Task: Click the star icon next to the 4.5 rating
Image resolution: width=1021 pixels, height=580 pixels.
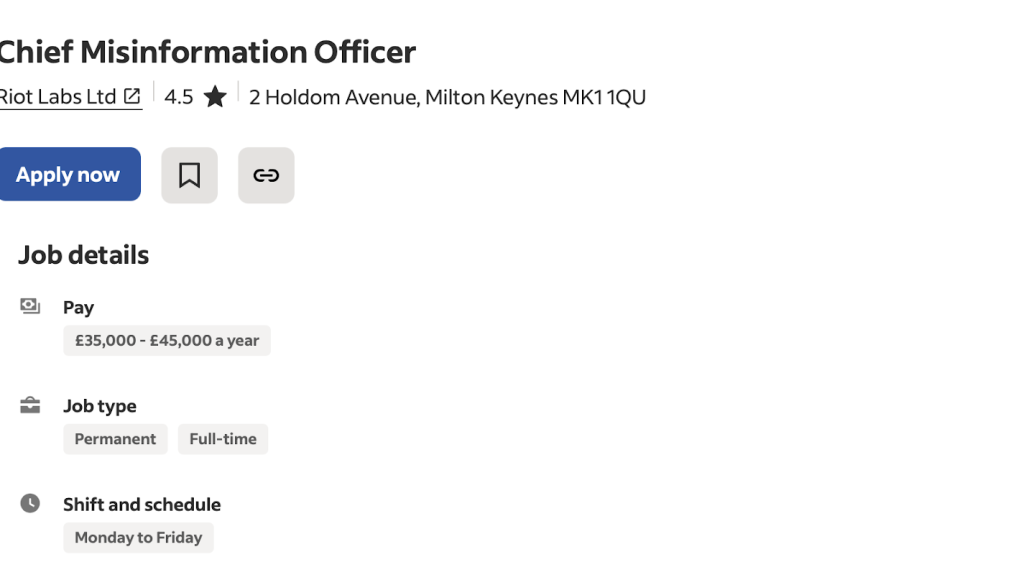Action: (x=214, y=96)
